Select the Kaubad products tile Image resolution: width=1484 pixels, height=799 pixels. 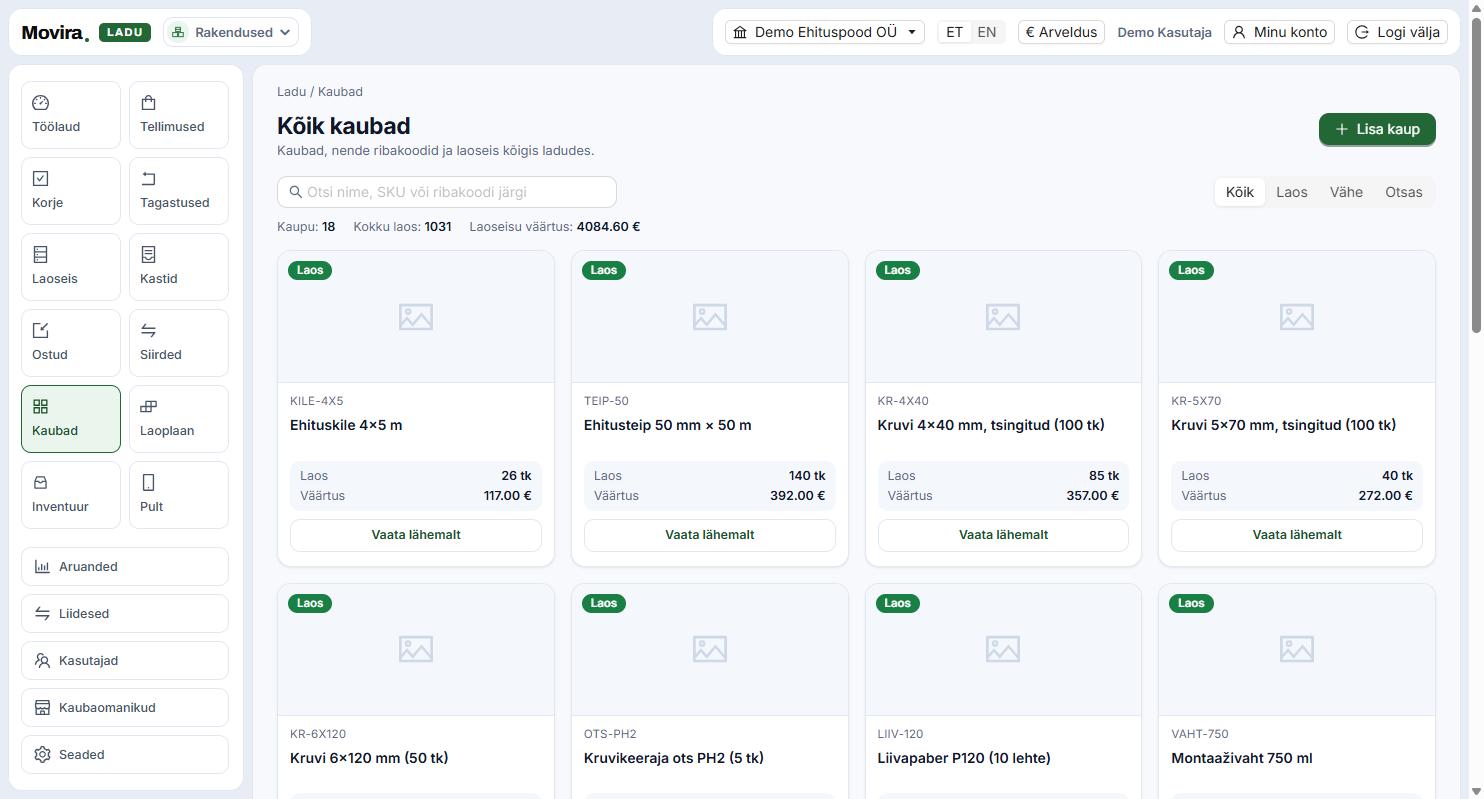point(71,419)
